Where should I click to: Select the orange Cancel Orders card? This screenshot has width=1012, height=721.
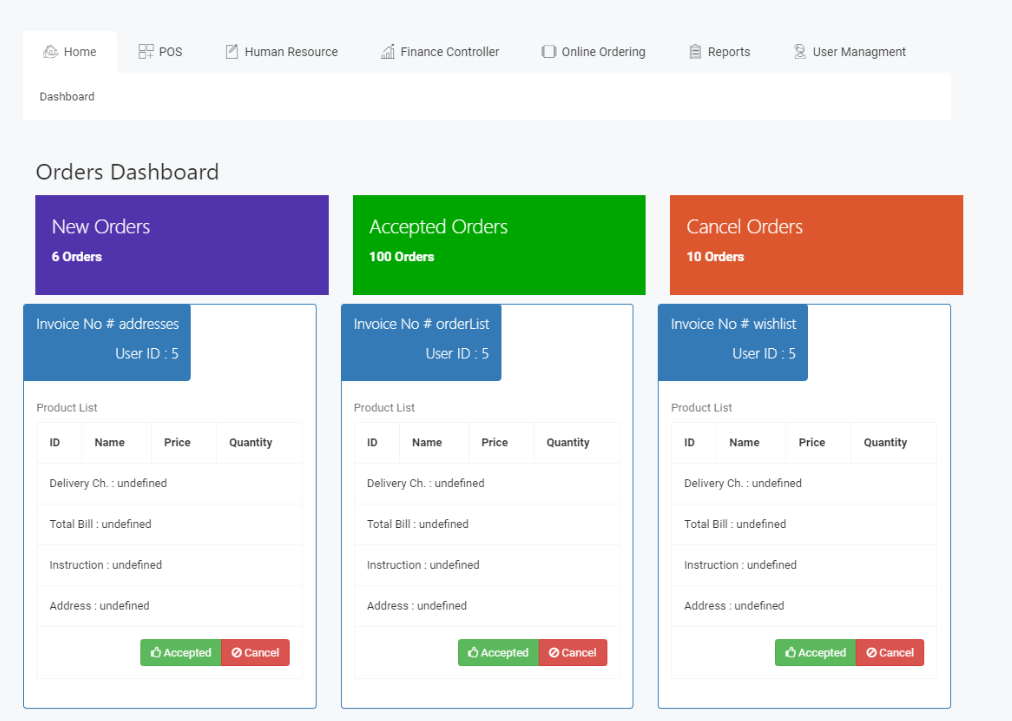tap(816, 245)
